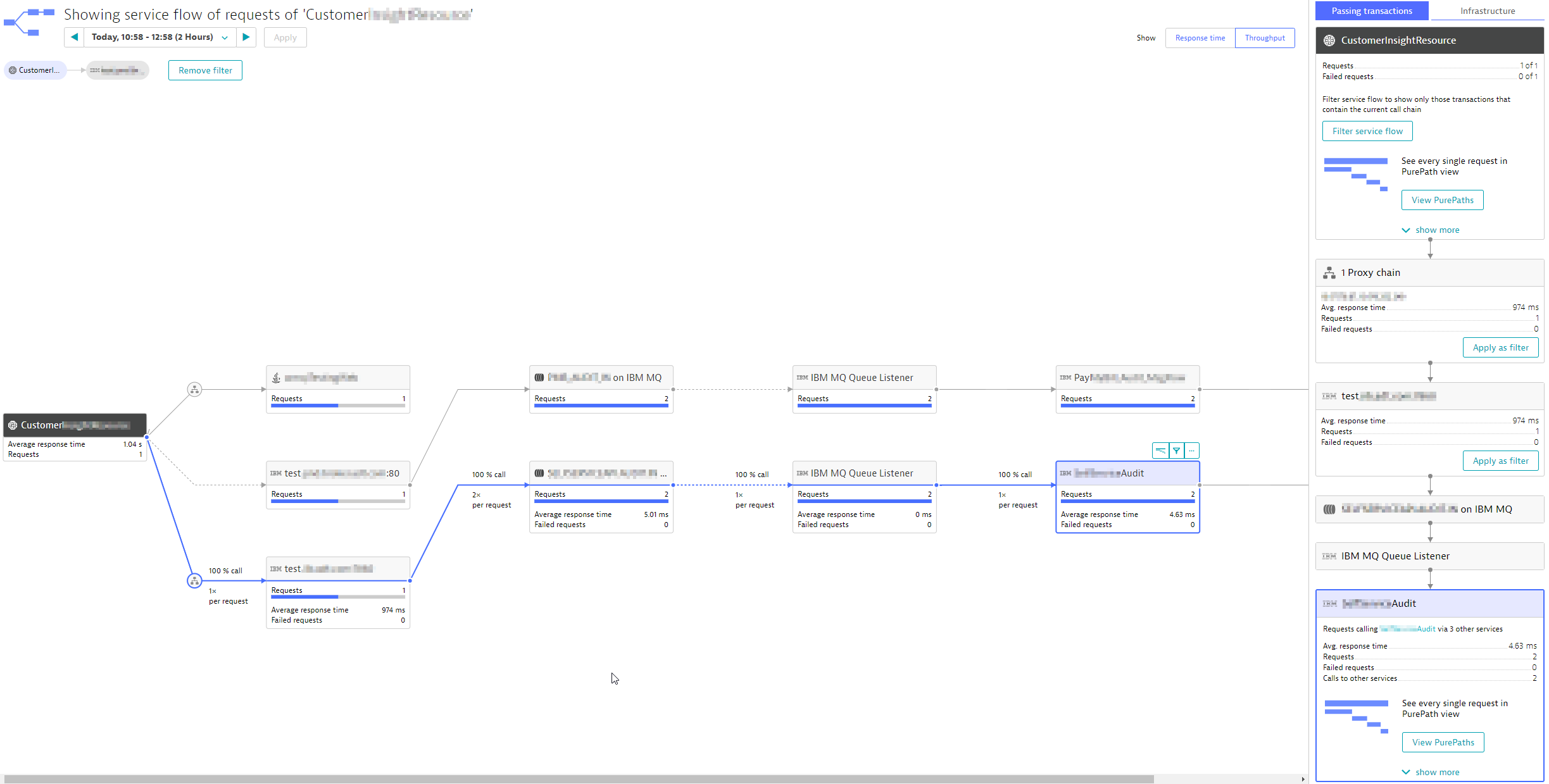Open the timeframe selector dropdown
The width and height of the screenshot is (1549, 784).
(160, 37)
